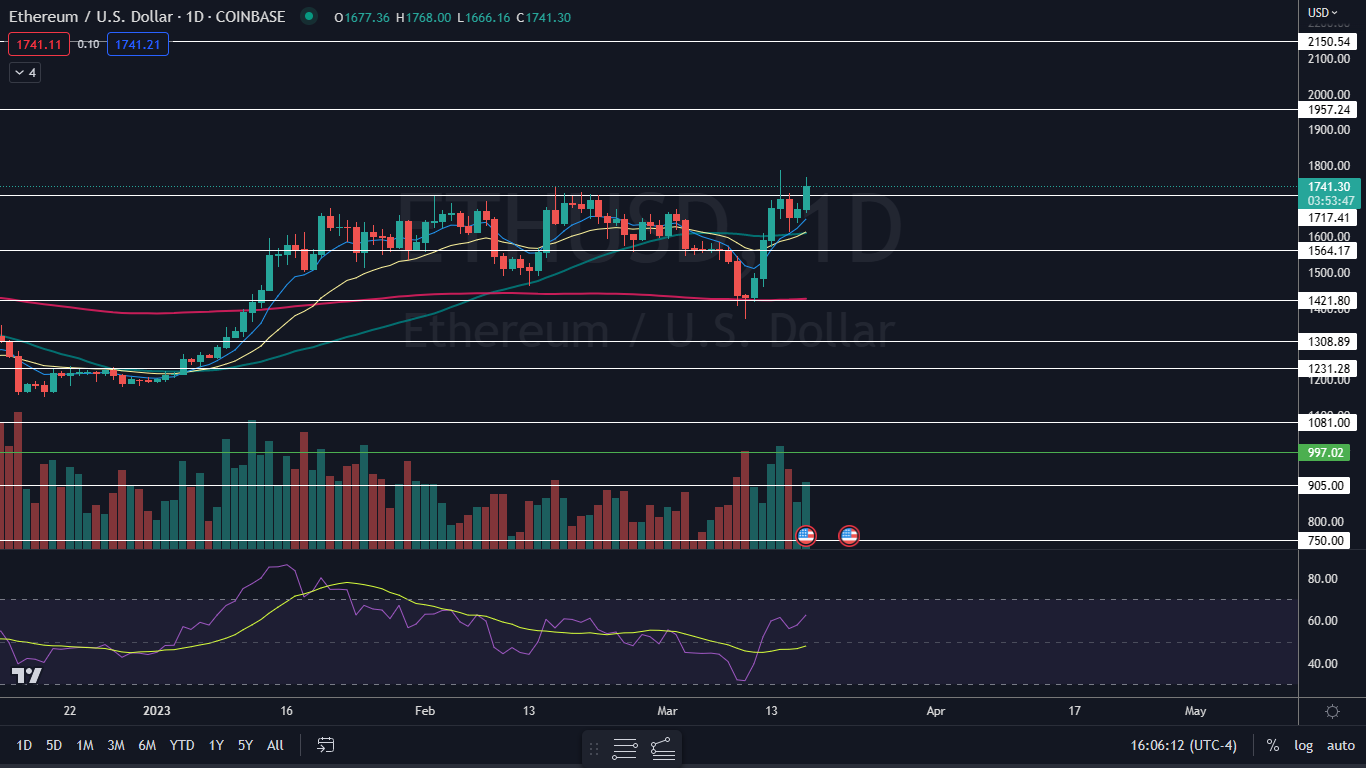
Task: Click the low value 1666.16
Action: pyautogui.click(x=487, y=17)
